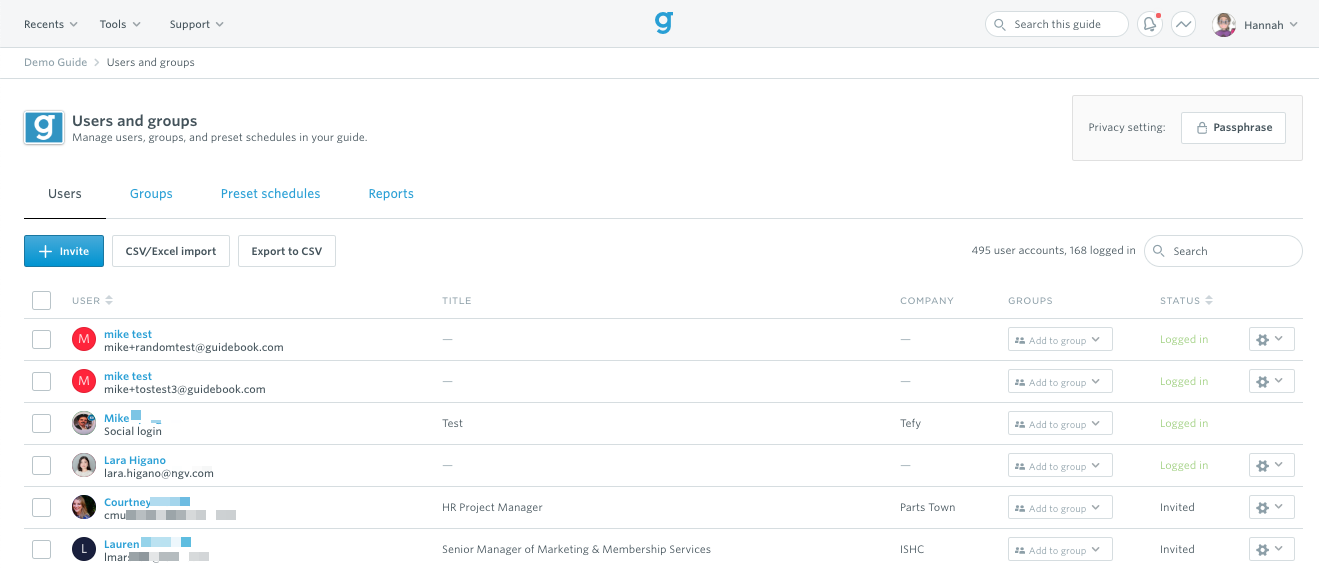Image resolution: width=1319 pixels, height=570 pixels.
Task: Expand the Tools menu
Action: click(120, 24)
